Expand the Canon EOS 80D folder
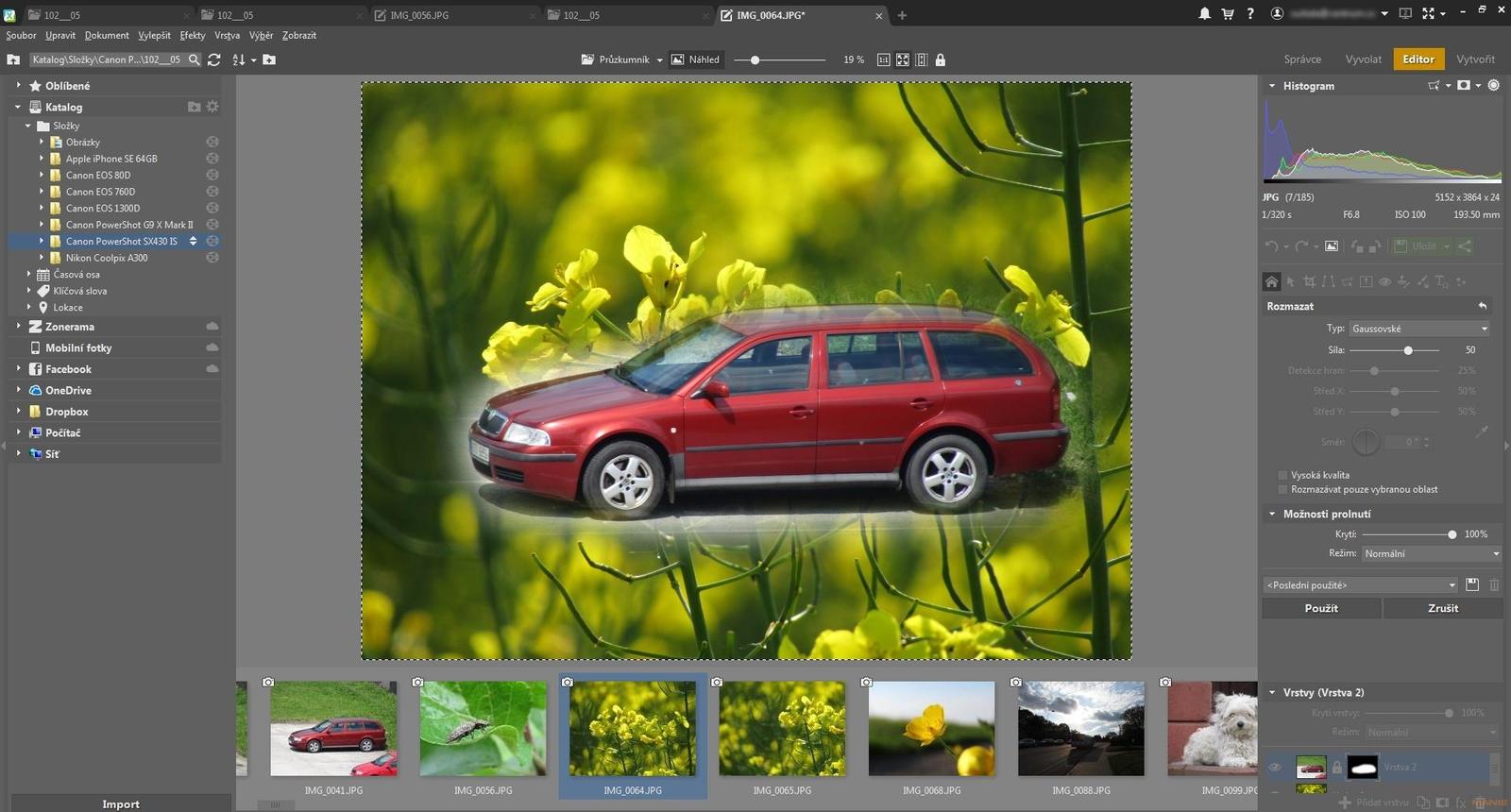 click(x=42, y=175)
